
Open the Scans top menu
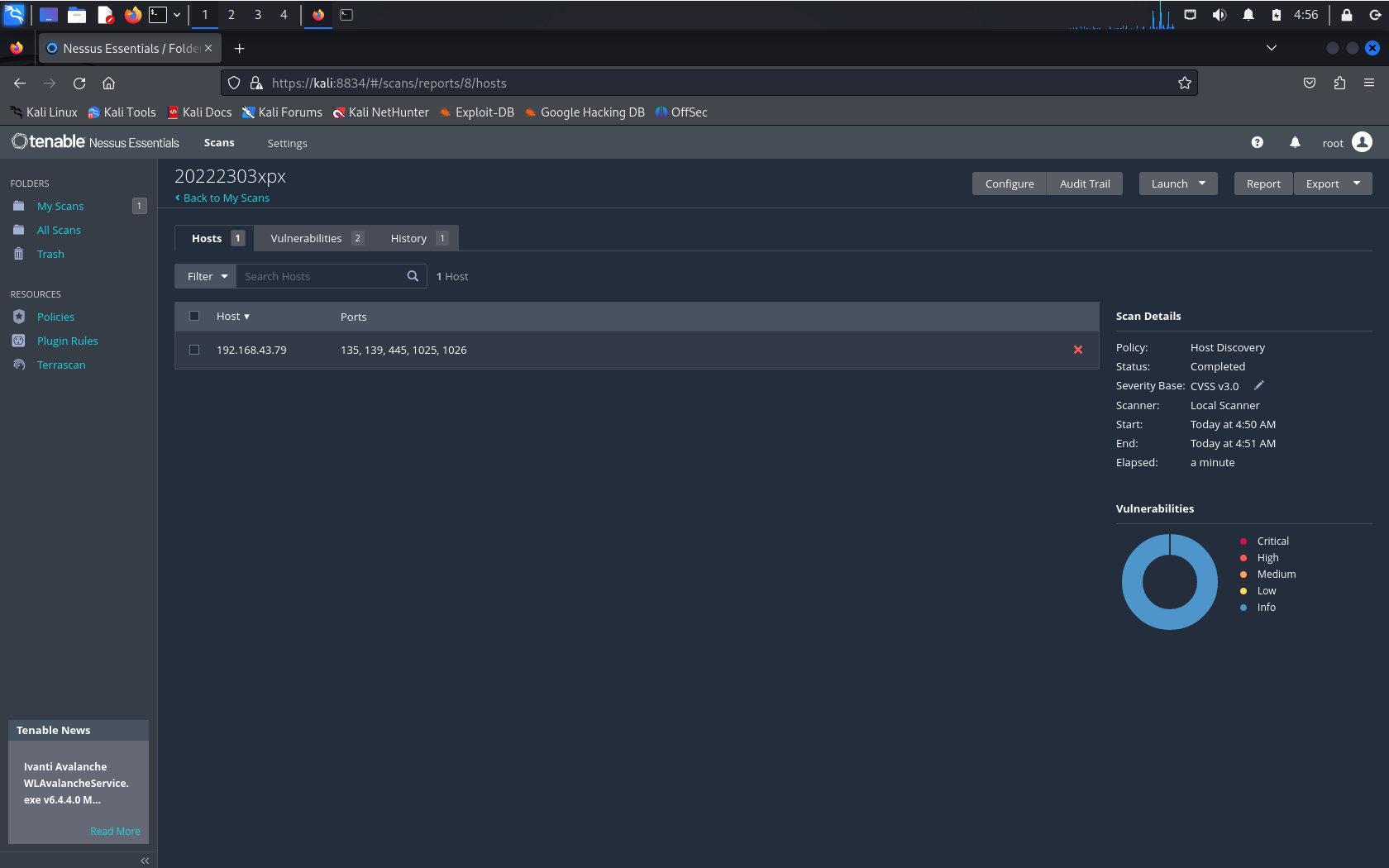point(219,143)
